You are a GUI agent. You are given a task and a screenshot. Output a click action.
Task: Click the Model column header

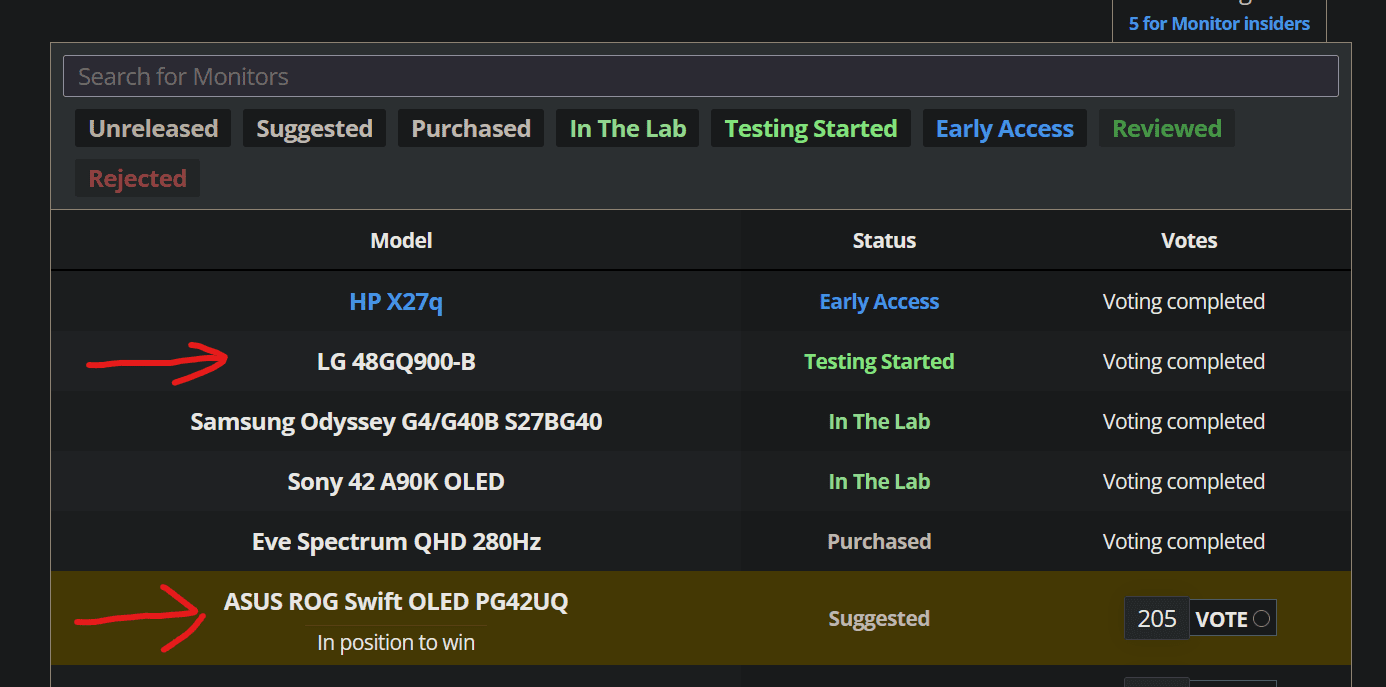(401, 240)
